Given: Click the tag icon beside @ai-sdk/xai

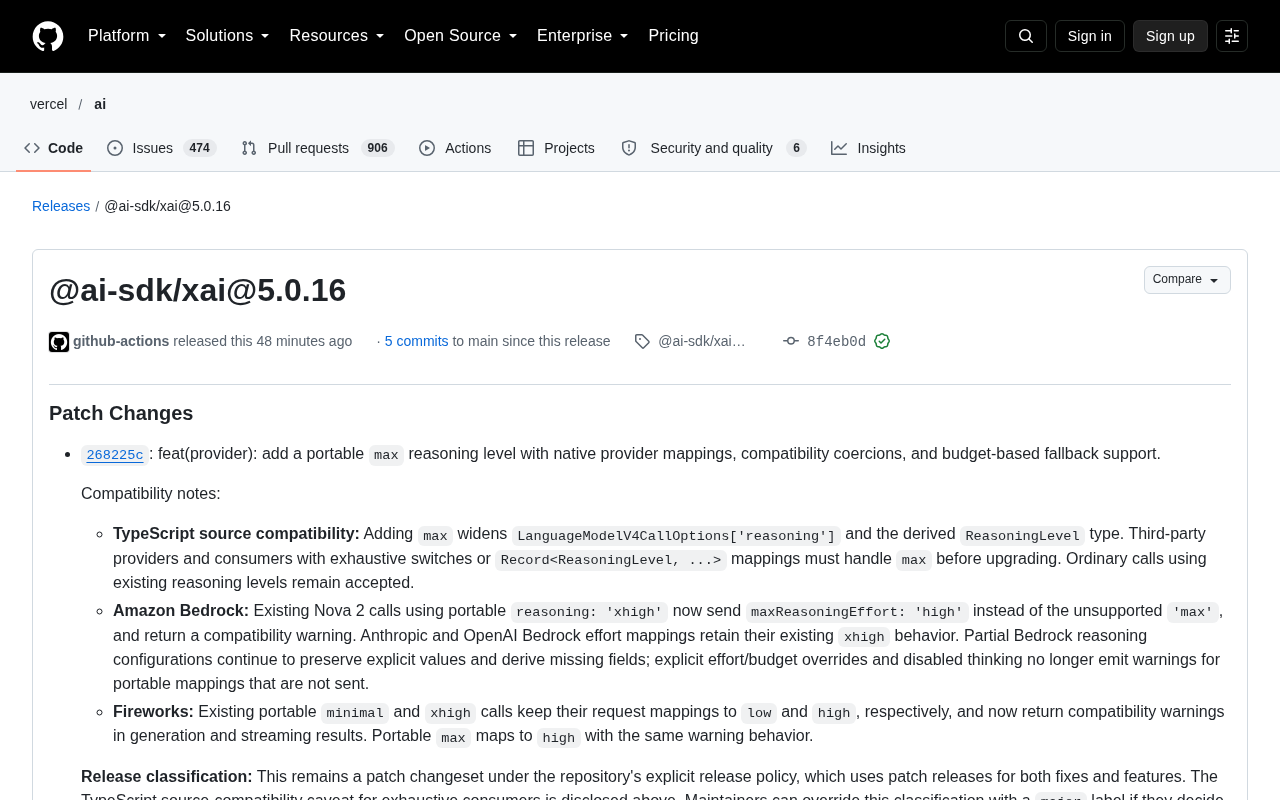Looking at the screenshot, I should (x=642, y=341).
